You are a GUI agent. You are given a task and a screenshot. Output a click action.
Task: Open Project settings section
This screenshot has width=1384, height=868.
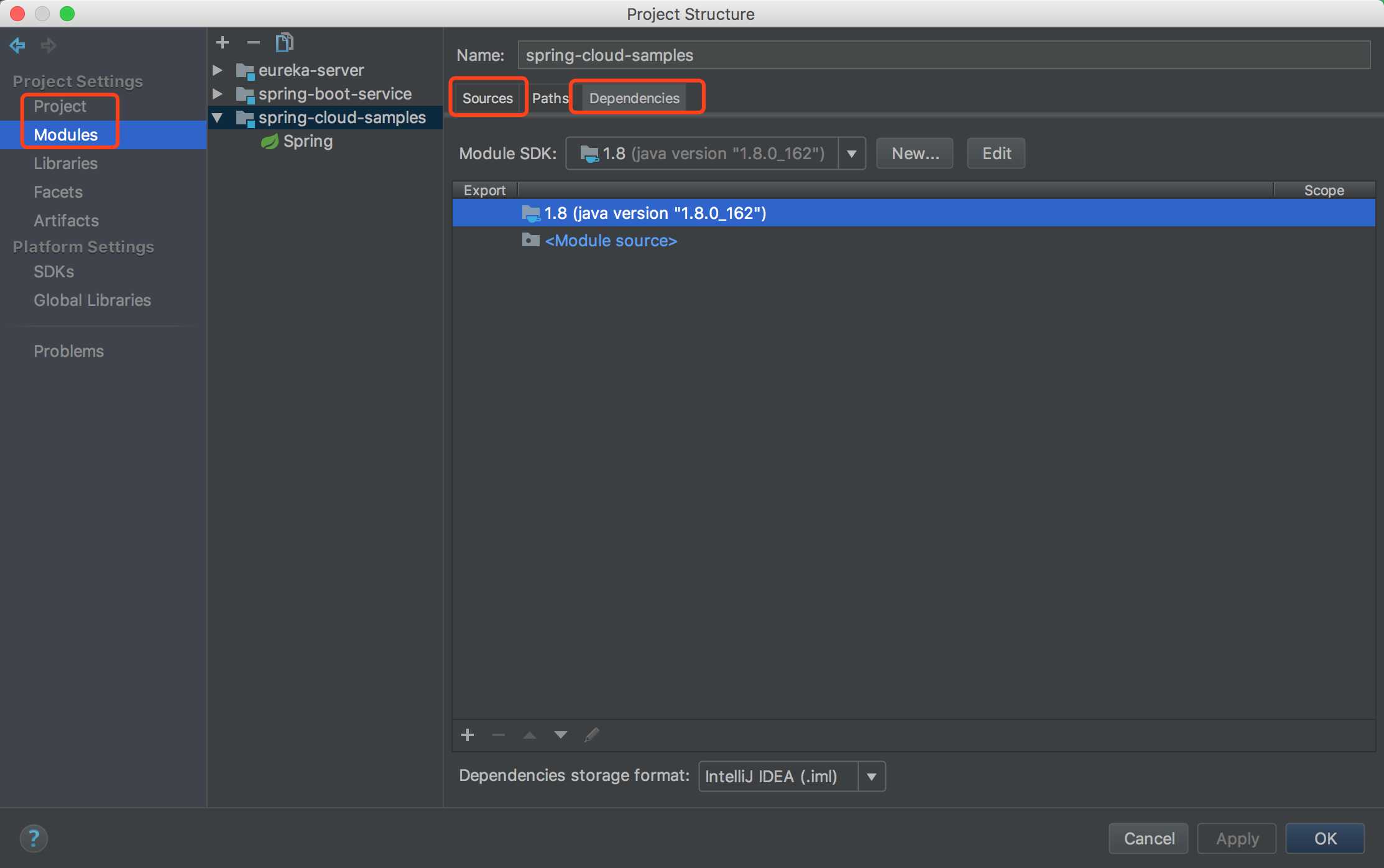[x=60, y=106]
